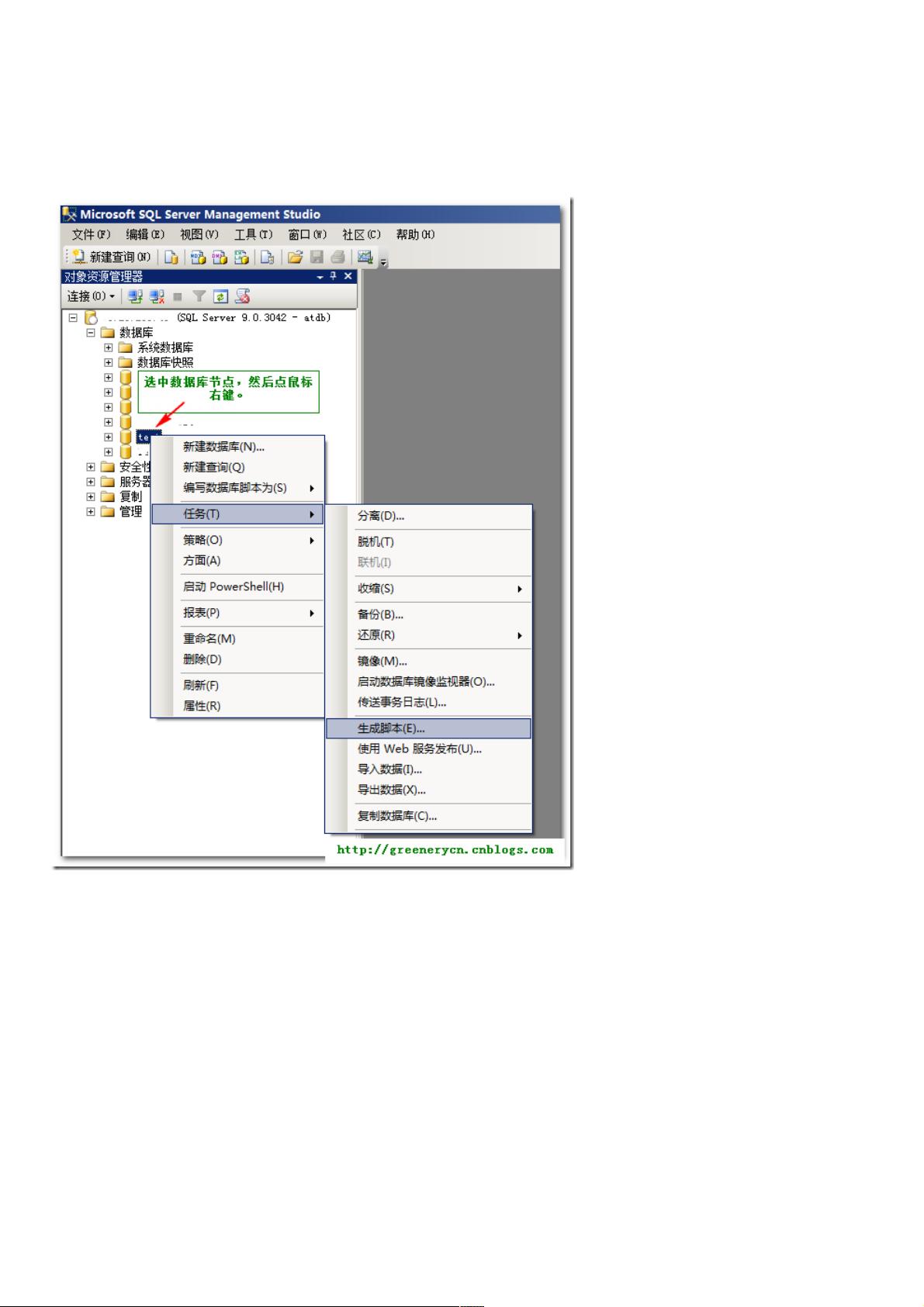Screen dimensions: 924x1307
Task: Open the toolbar options overflow arrow
Action: 383,262
